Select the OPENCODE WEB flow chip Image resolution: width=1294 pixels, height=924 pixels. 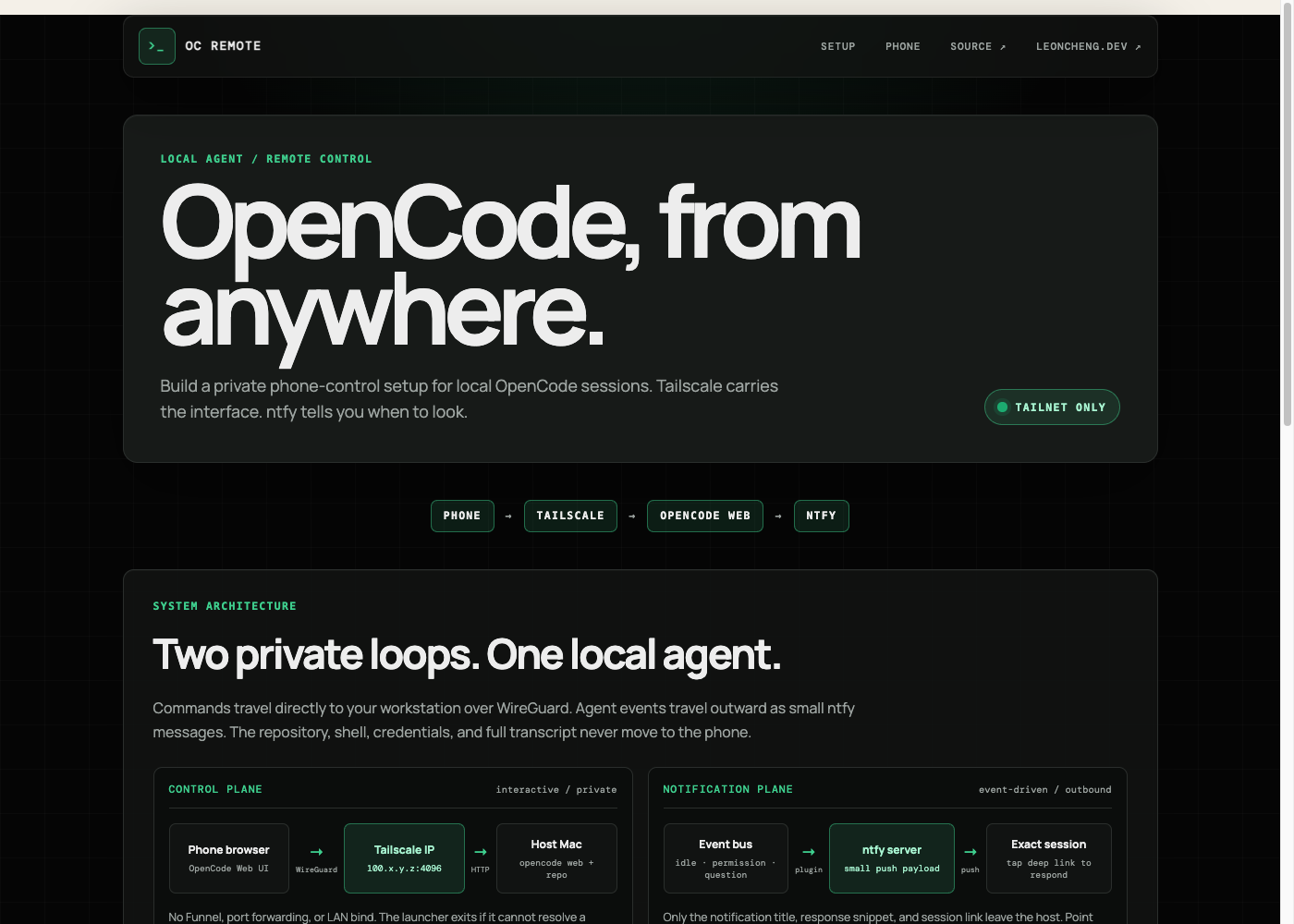point(705,516)
